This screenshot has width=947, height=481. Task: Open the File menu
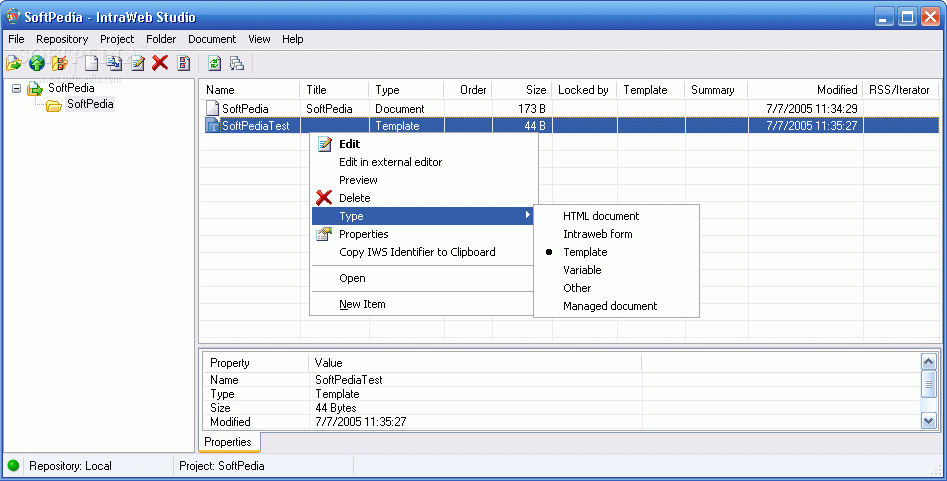tap(16, 39)
